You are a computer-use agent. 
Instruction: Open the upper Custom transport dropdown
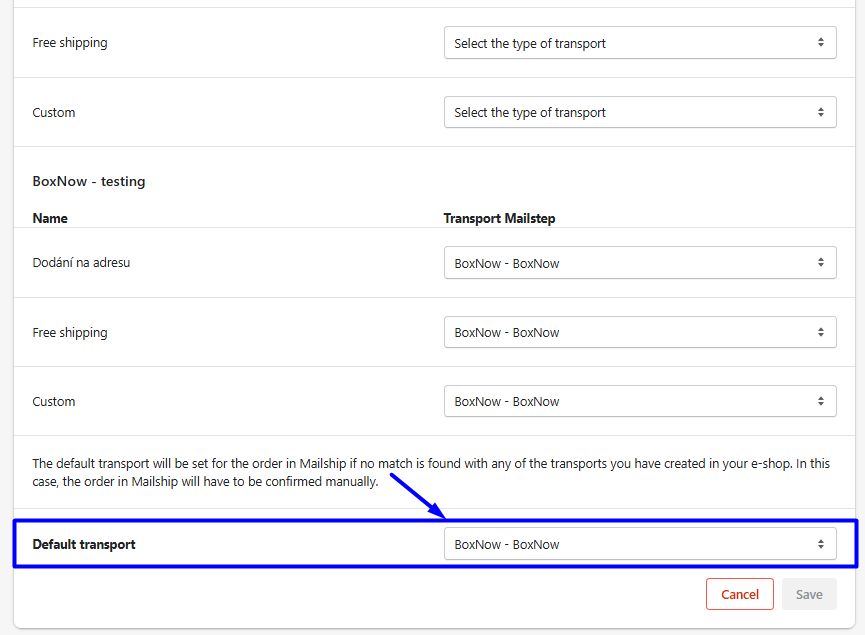pyautogui.click(x=640, y=113)
